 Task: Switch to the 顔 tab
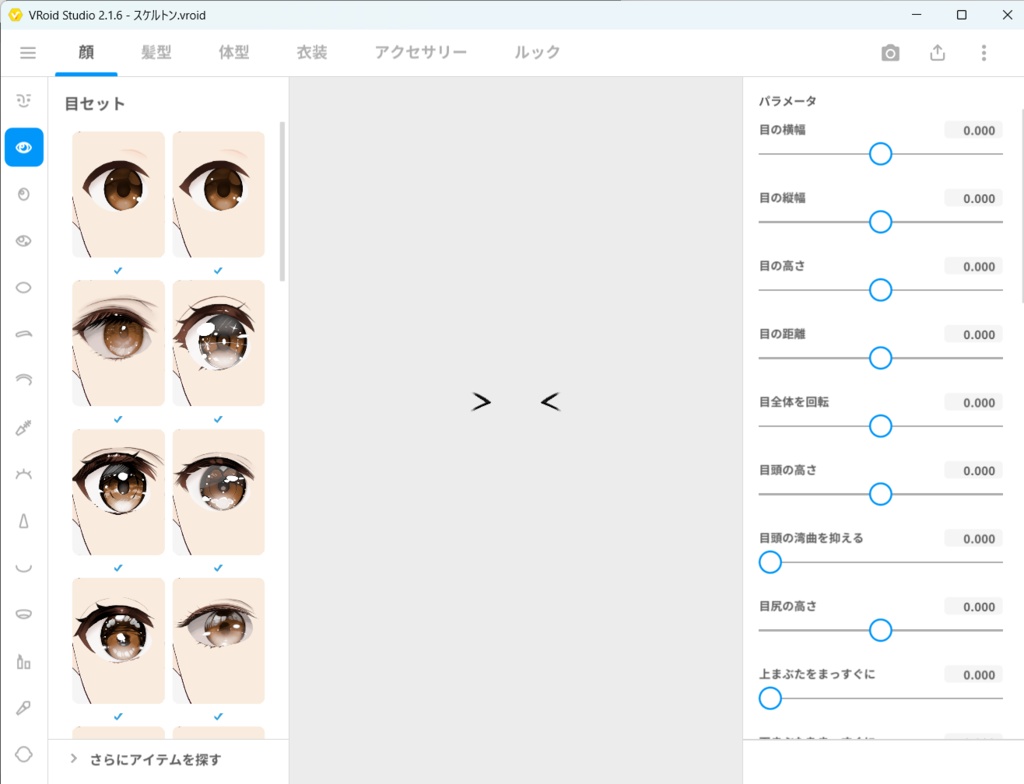click(x=86, y=52)
